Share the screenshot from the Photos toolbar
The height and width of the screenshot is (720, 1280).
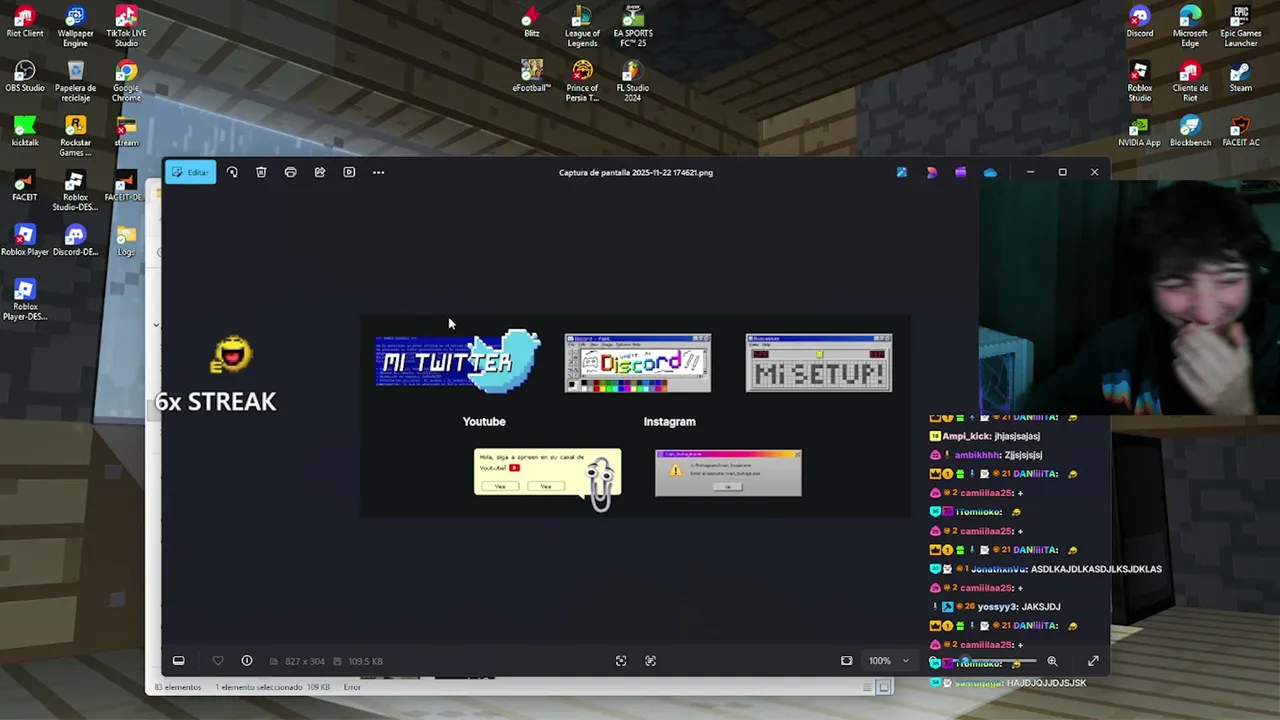[320, 172]
